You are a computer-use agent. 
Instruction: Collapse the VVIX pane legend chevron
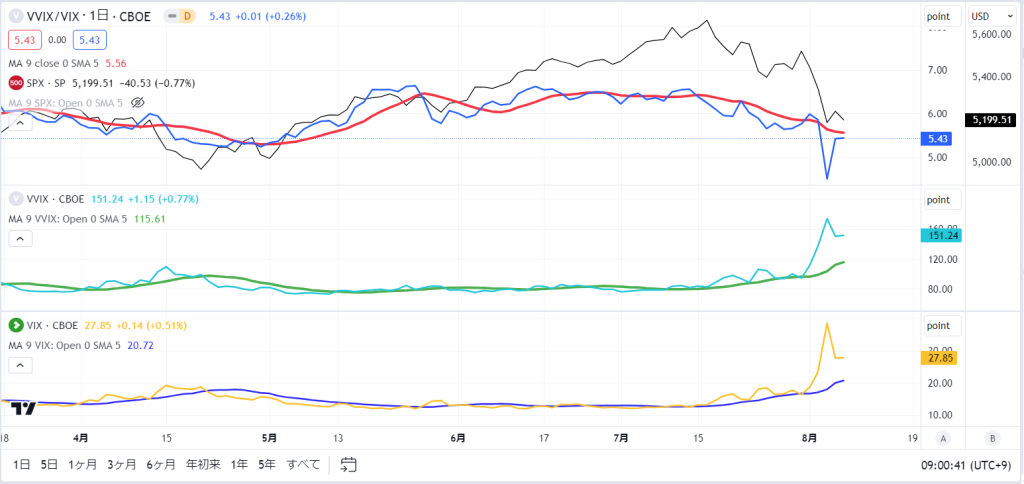[20, 239]
